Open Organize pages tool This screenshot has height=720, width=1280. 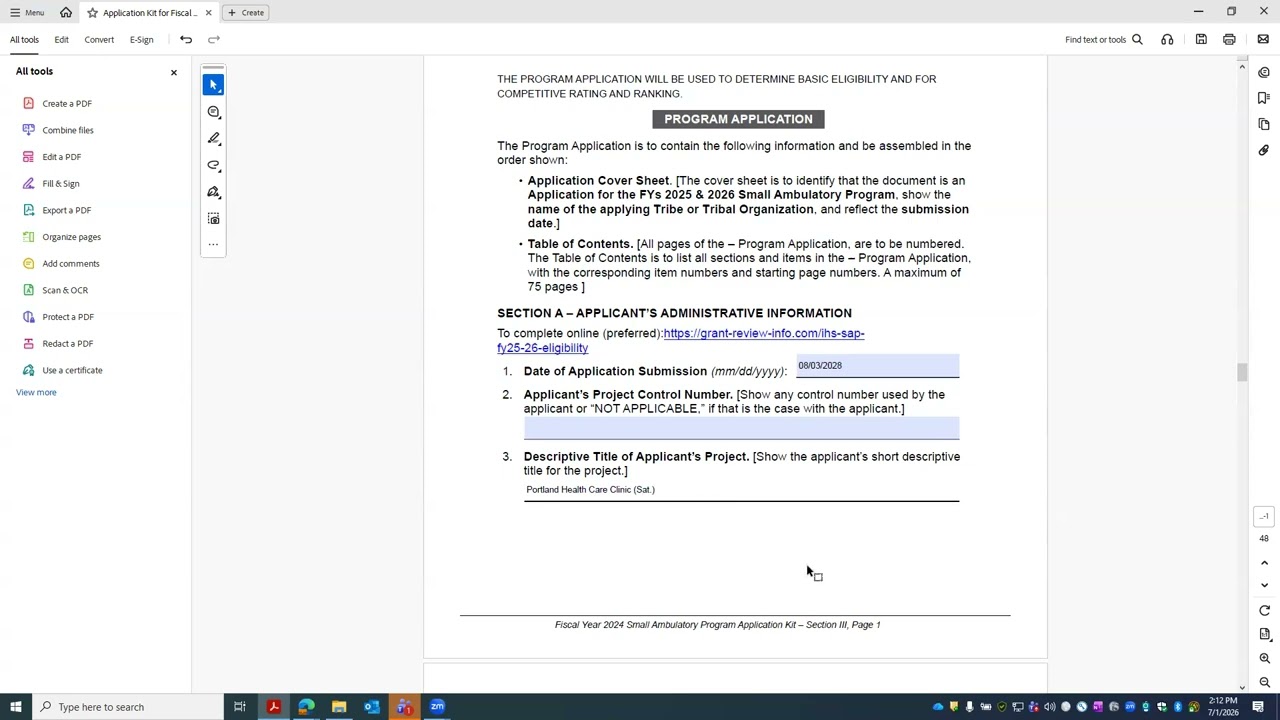(x=72, y=237)
